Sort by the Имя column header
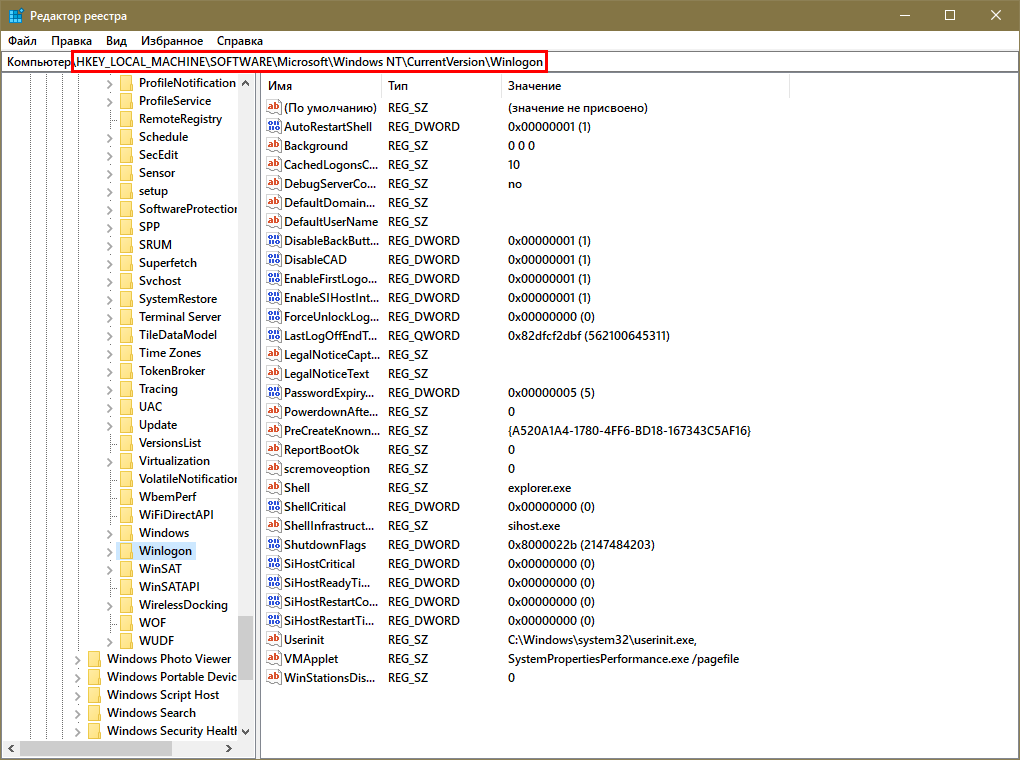The width and height of the screenshot is (1020, 760). point(320,87)
